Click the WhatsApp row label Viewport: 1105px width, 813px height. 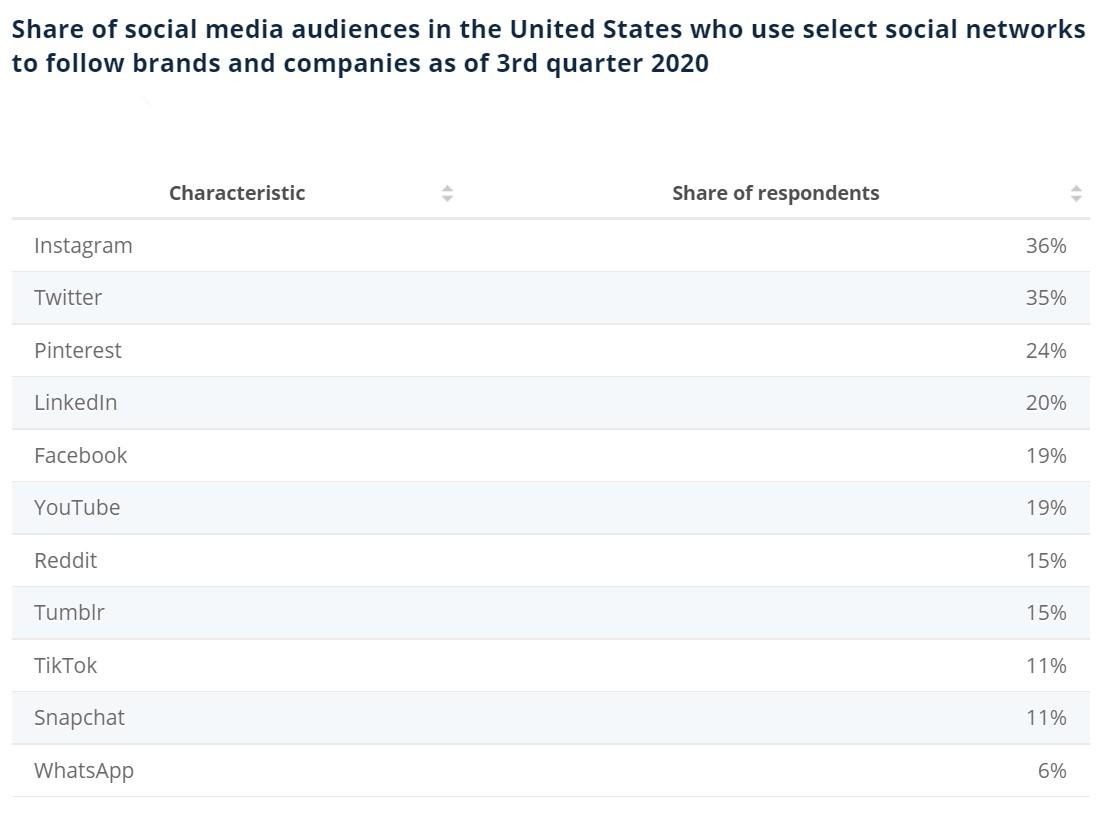[x=84, y=771]
